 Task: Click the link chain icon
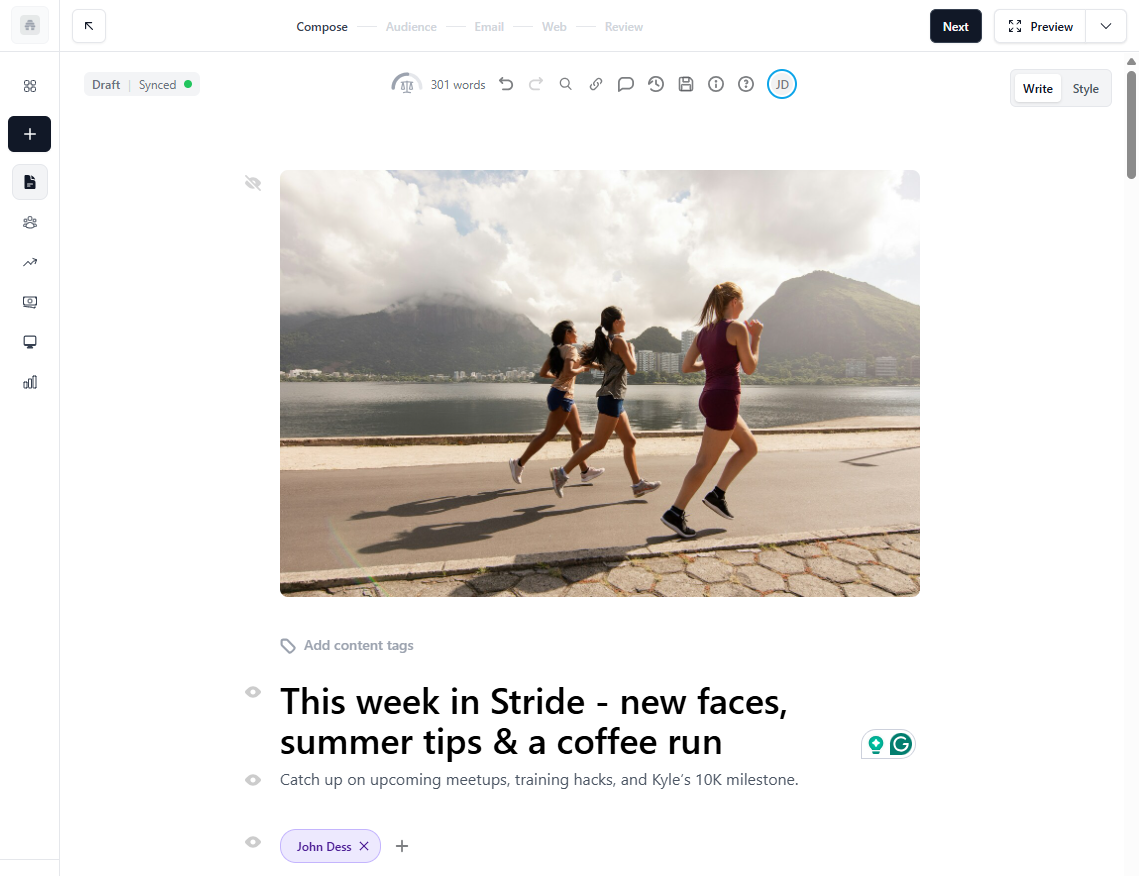tap(596, 84)
